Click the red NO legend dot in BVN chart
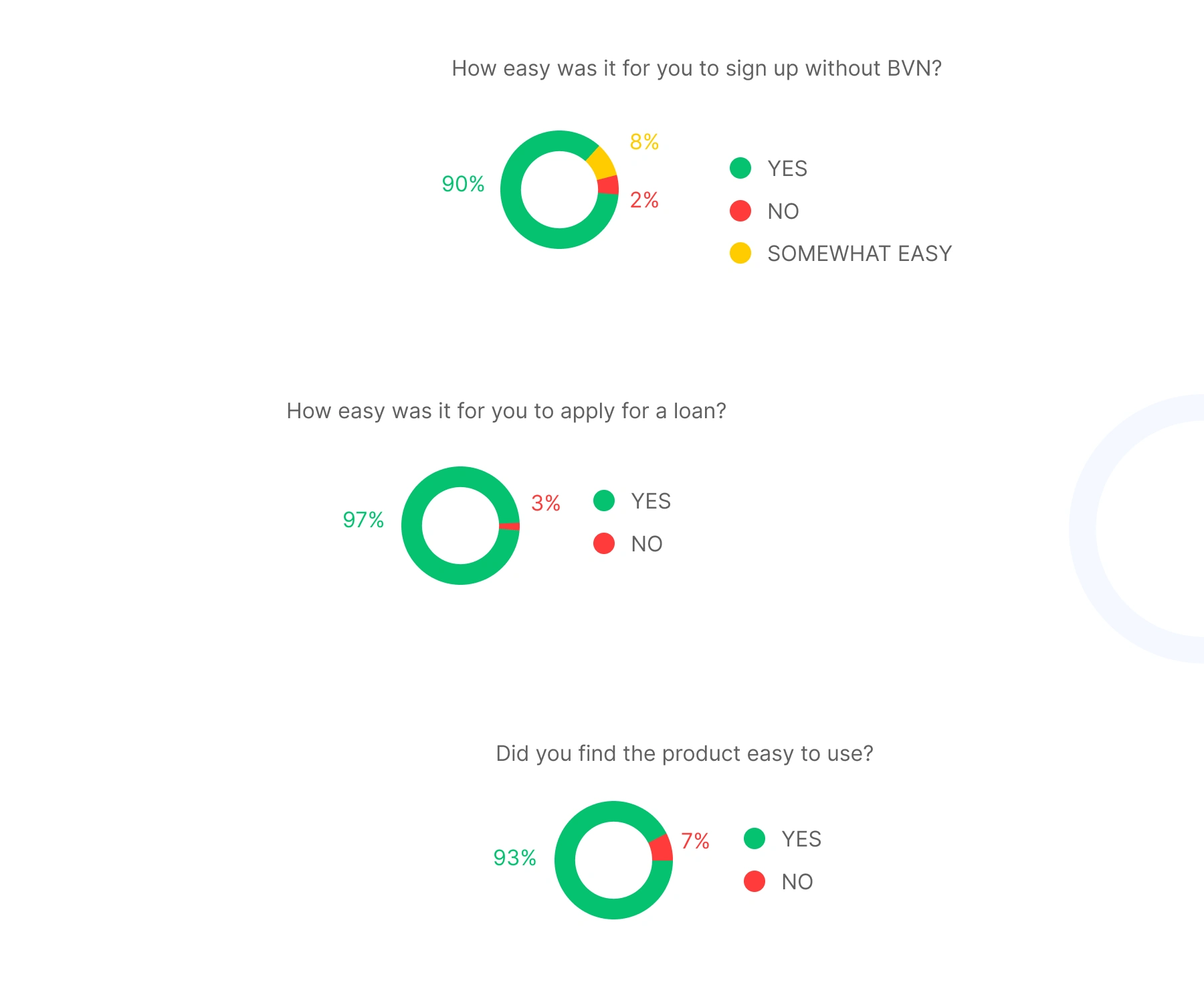 pos(740,211)
